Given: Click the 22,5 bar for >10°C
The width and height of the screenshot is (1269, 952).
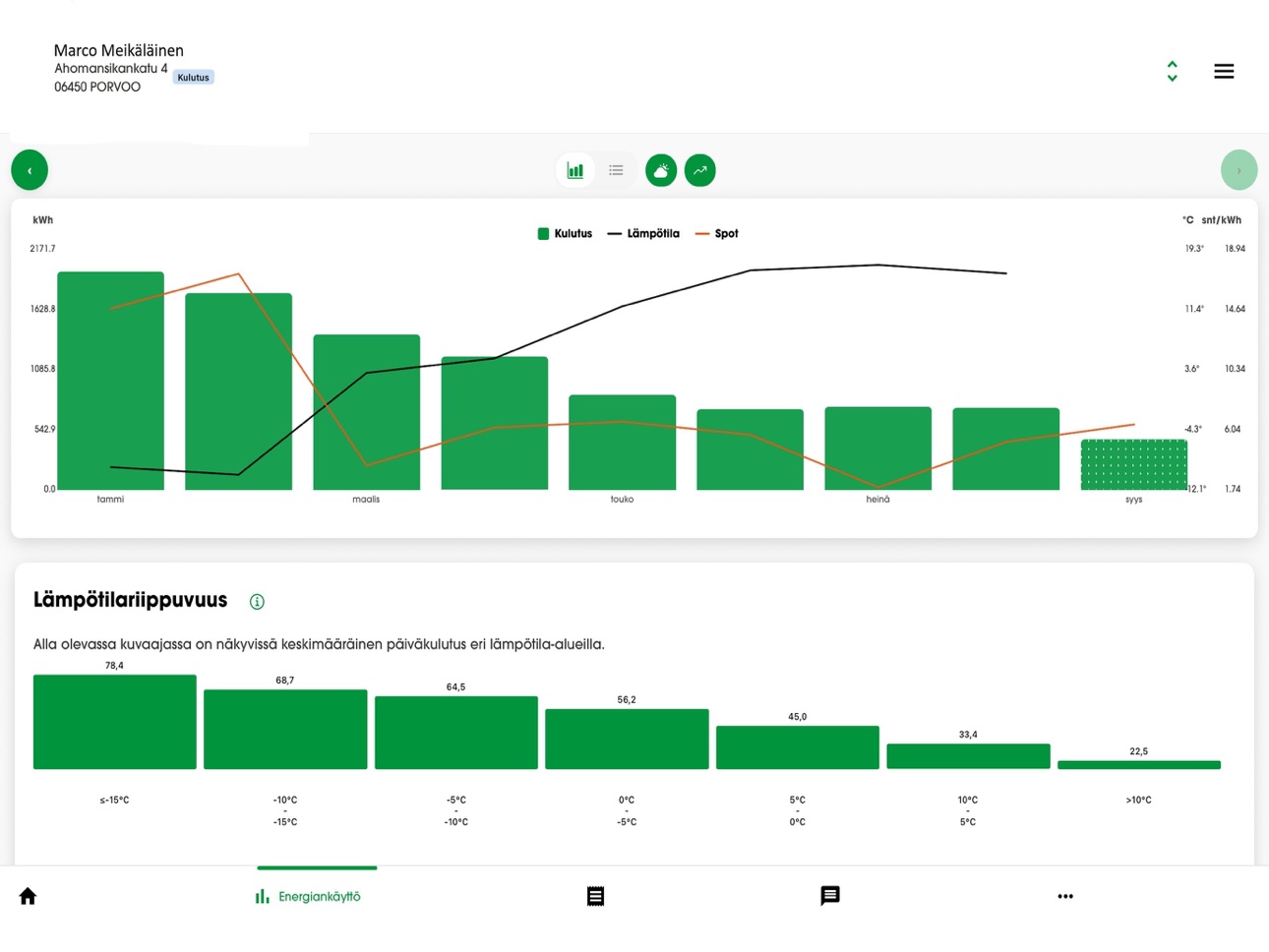Looking at the screenshot, I should point(1139,765).
